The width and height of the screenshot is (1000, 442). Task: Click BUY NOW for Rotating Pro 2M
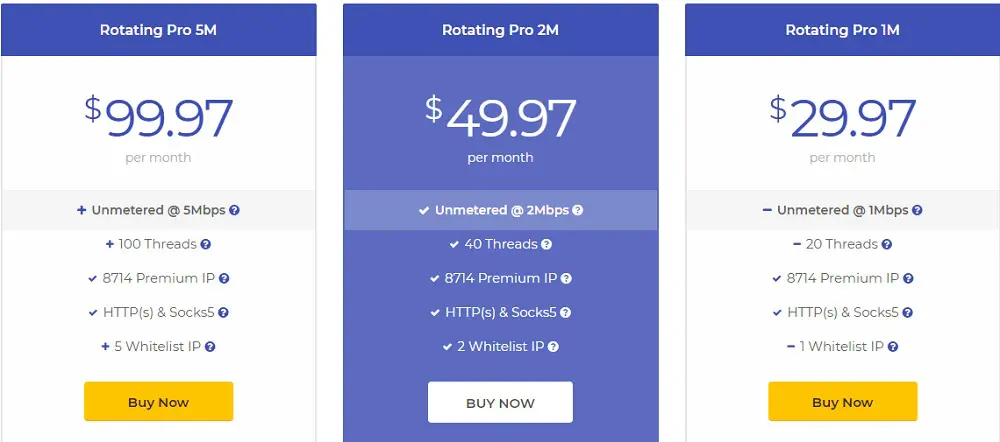click(x=501, y=402)
